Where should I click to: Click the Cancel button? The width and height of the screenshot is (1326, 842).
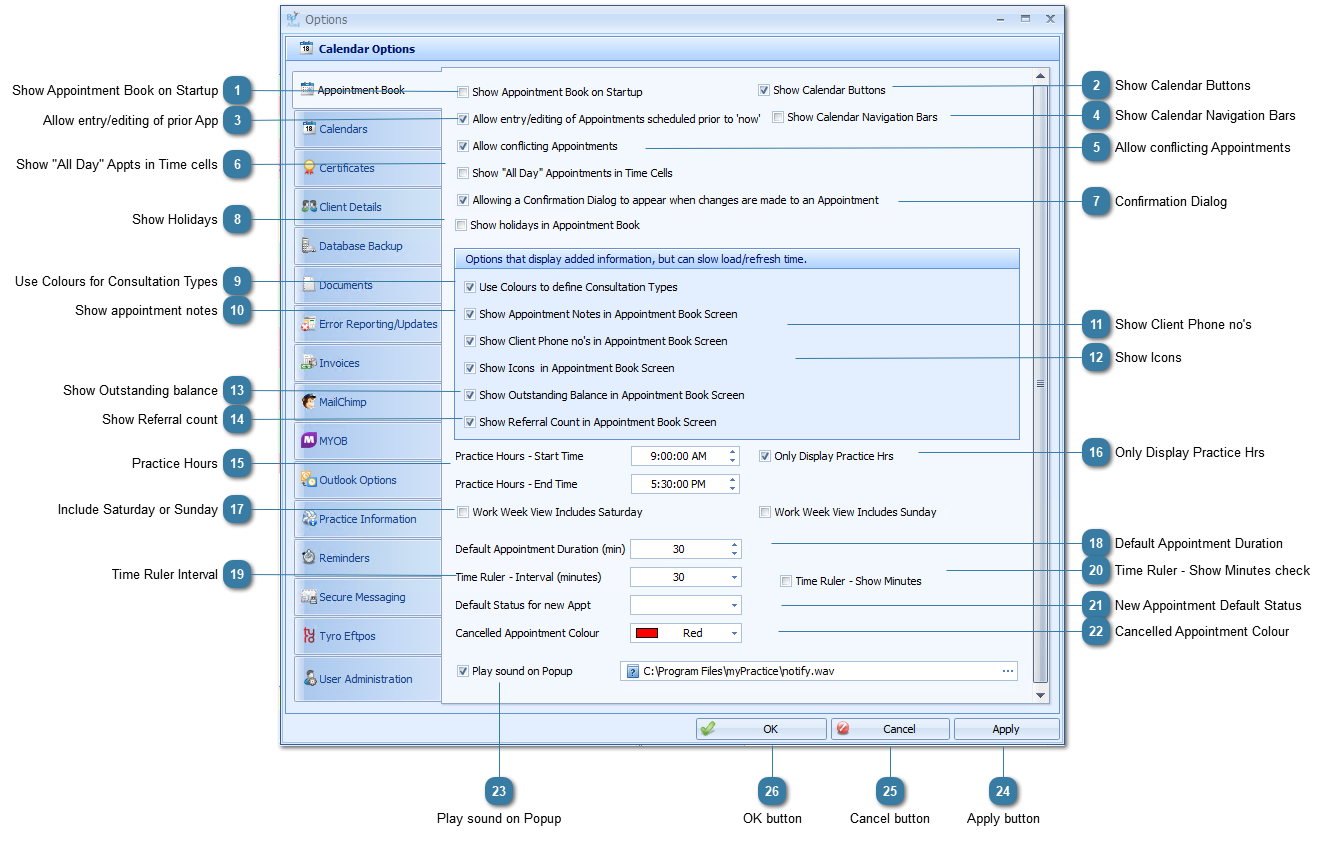(890, 729)
